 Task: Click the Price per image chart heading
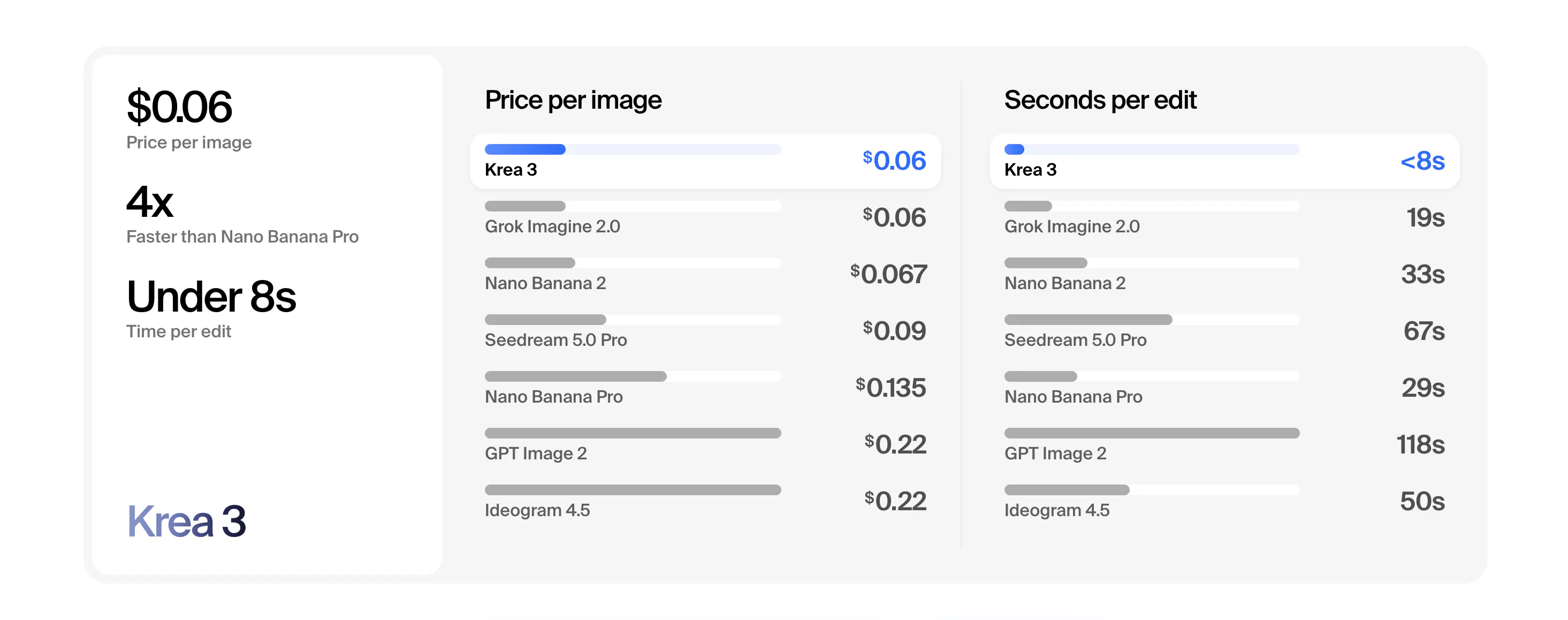point(573,100)
